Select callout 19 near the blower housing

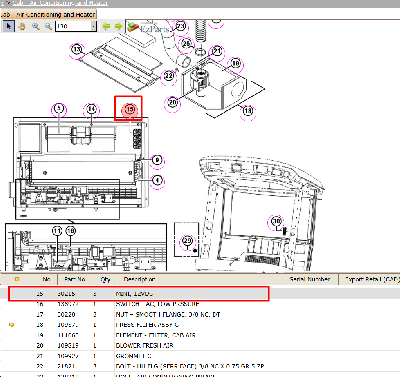236,63
